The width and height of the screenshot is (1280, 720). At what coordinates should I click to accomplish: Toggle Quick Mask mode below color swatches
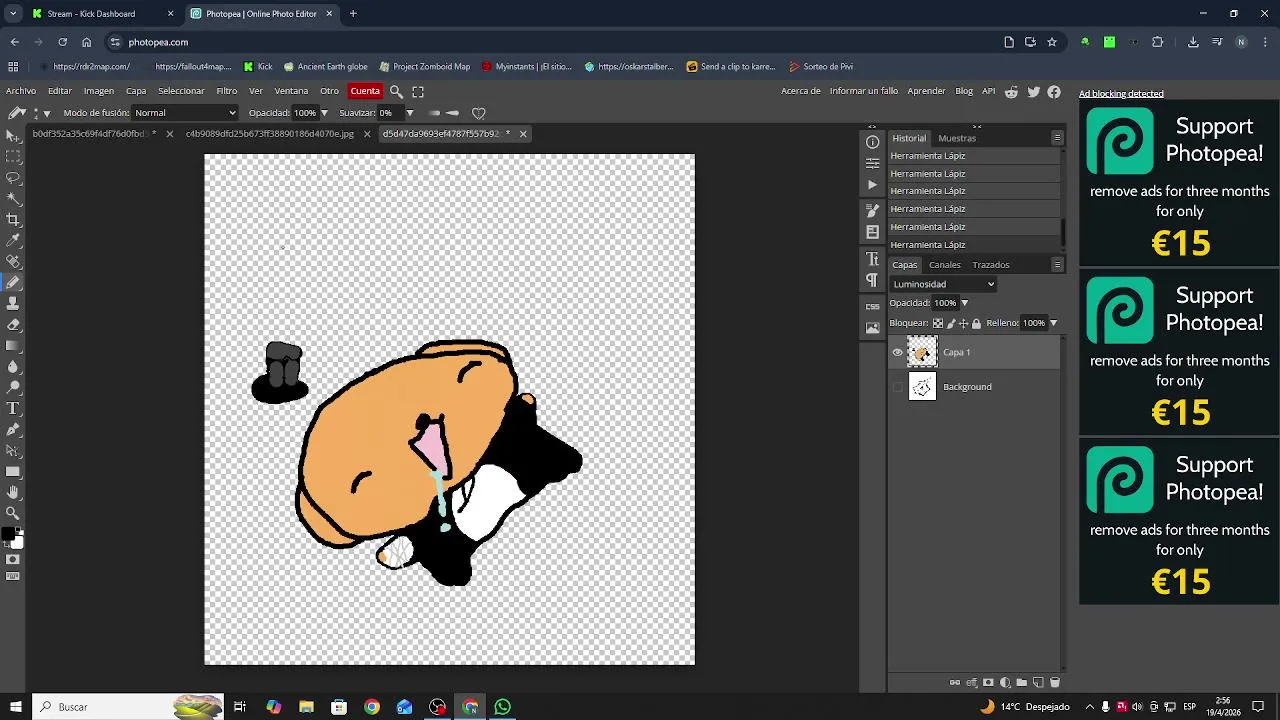coord(13,559)
